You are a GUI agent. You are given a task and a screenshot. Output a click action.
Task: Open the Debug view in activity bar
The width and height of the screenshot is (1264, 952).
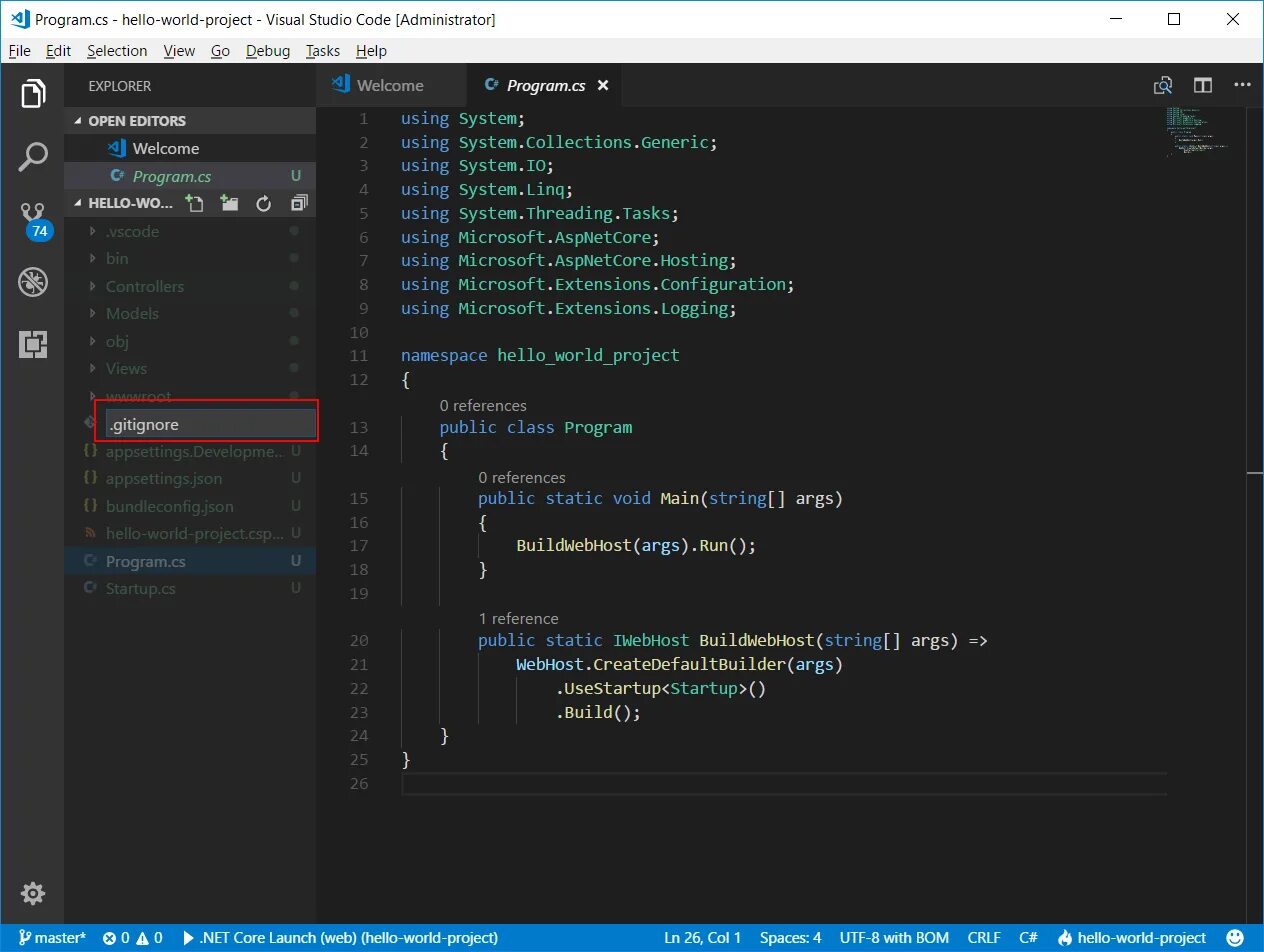[x=33, y=282]
